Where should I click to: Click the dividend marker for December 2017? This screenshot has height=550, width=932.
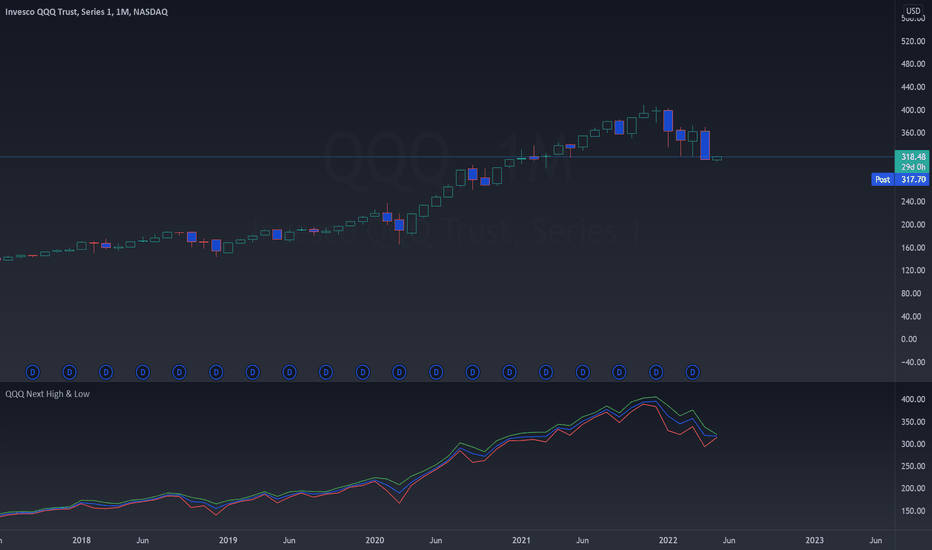coord(70,372)
